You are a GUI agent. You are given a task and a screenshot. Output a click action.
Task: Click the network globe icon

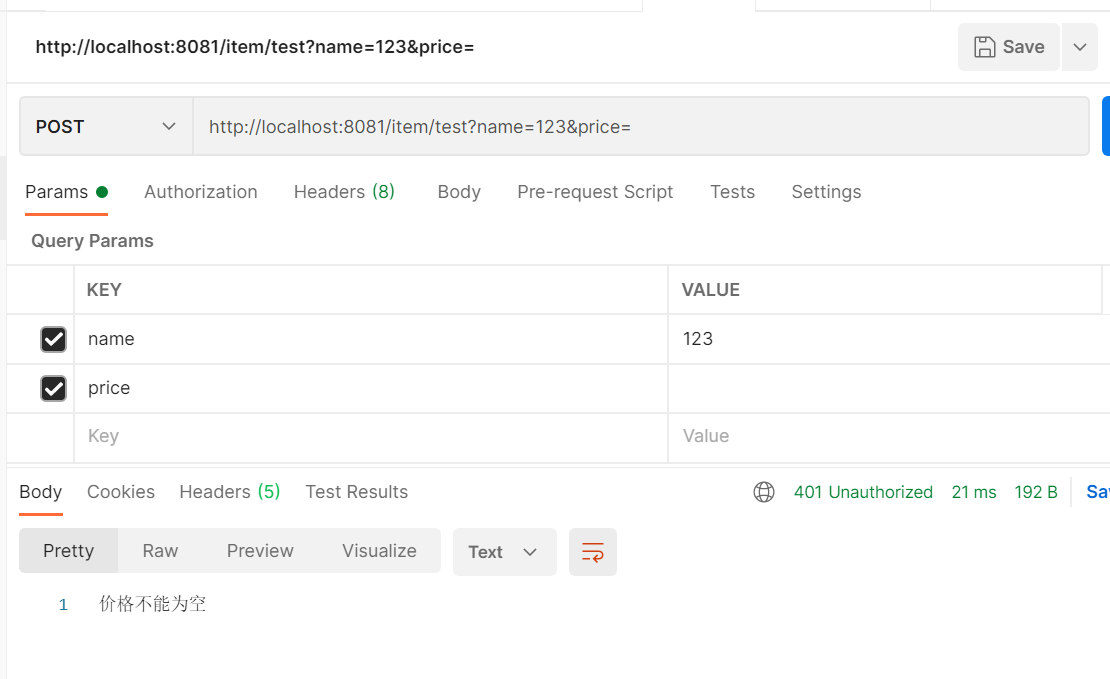pos(764,492)
